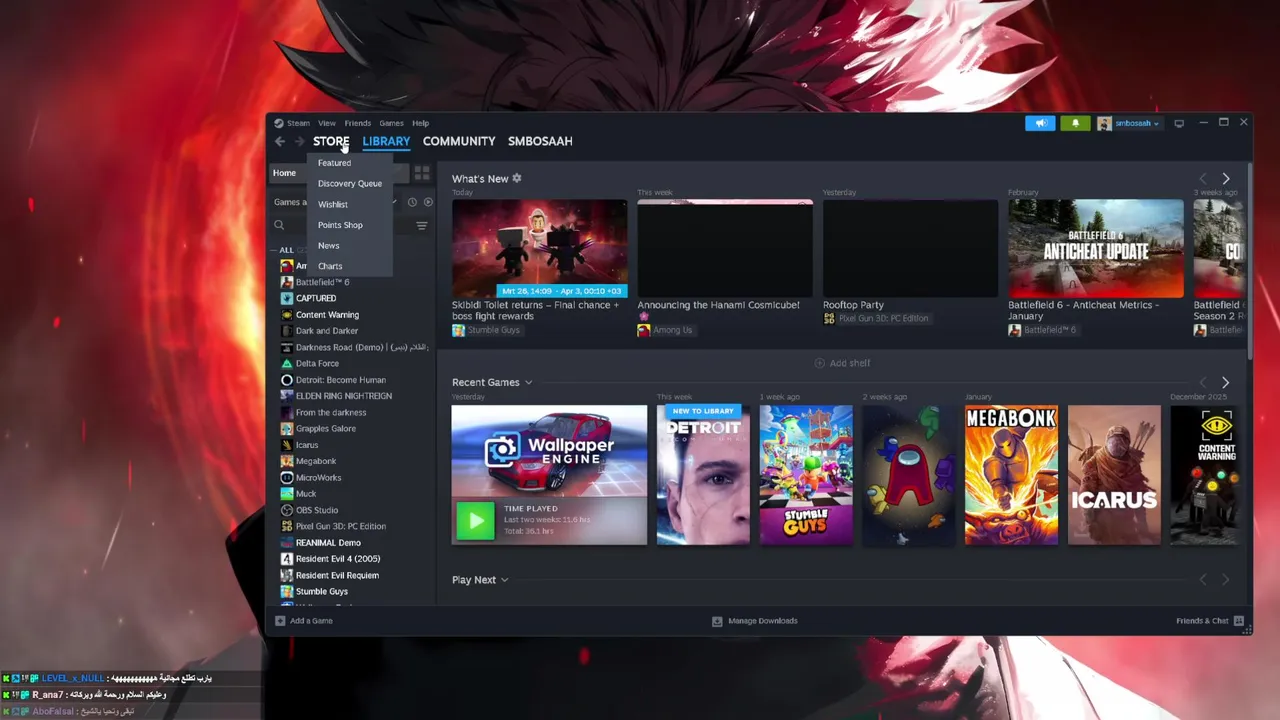Screen dimensions: 1280x720
Task: Click the Home button in library sidebar
Action: [x=284, y=173]
